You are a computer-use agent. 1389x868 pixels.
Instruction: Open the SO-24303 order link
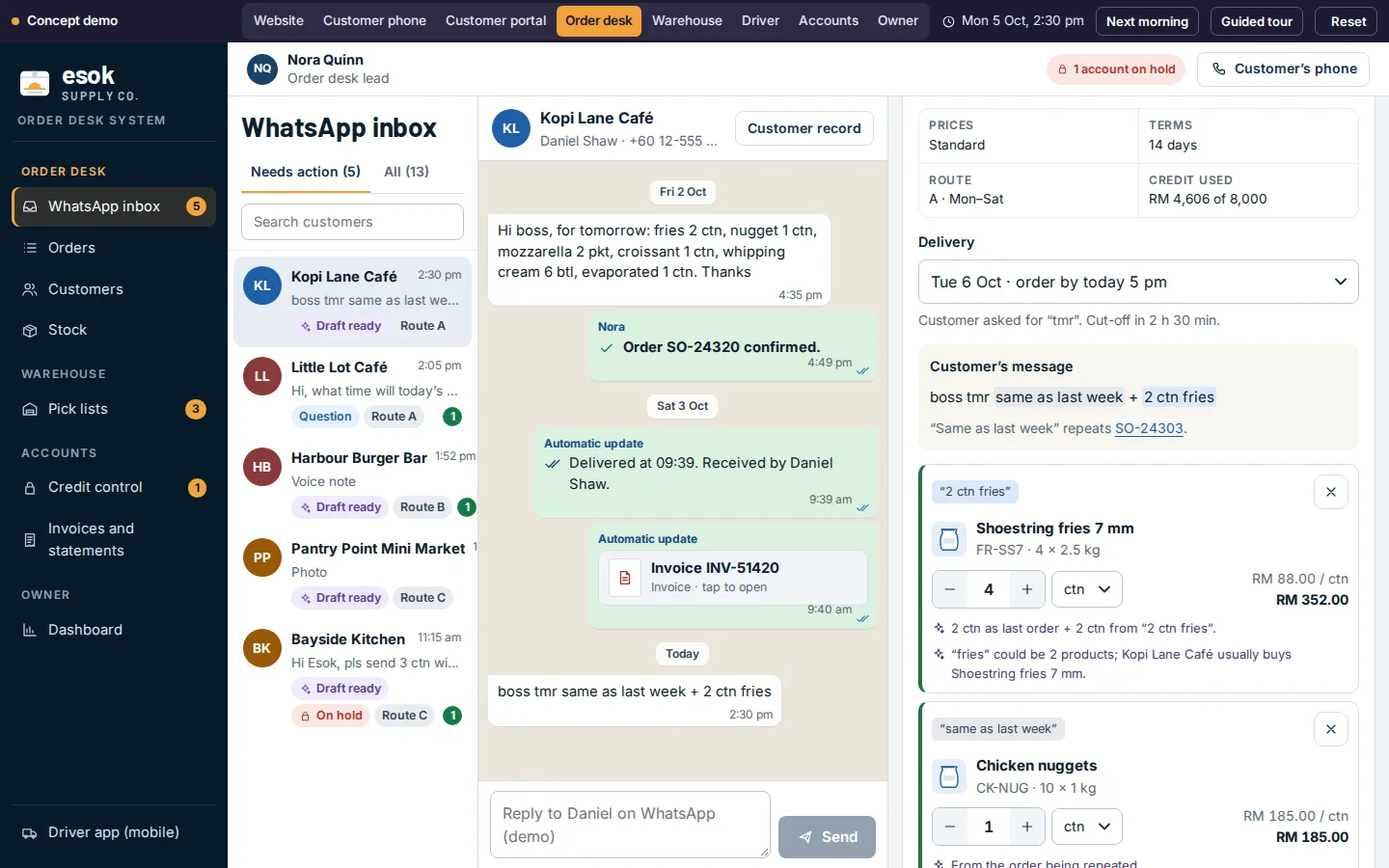tap(1149, 428)
